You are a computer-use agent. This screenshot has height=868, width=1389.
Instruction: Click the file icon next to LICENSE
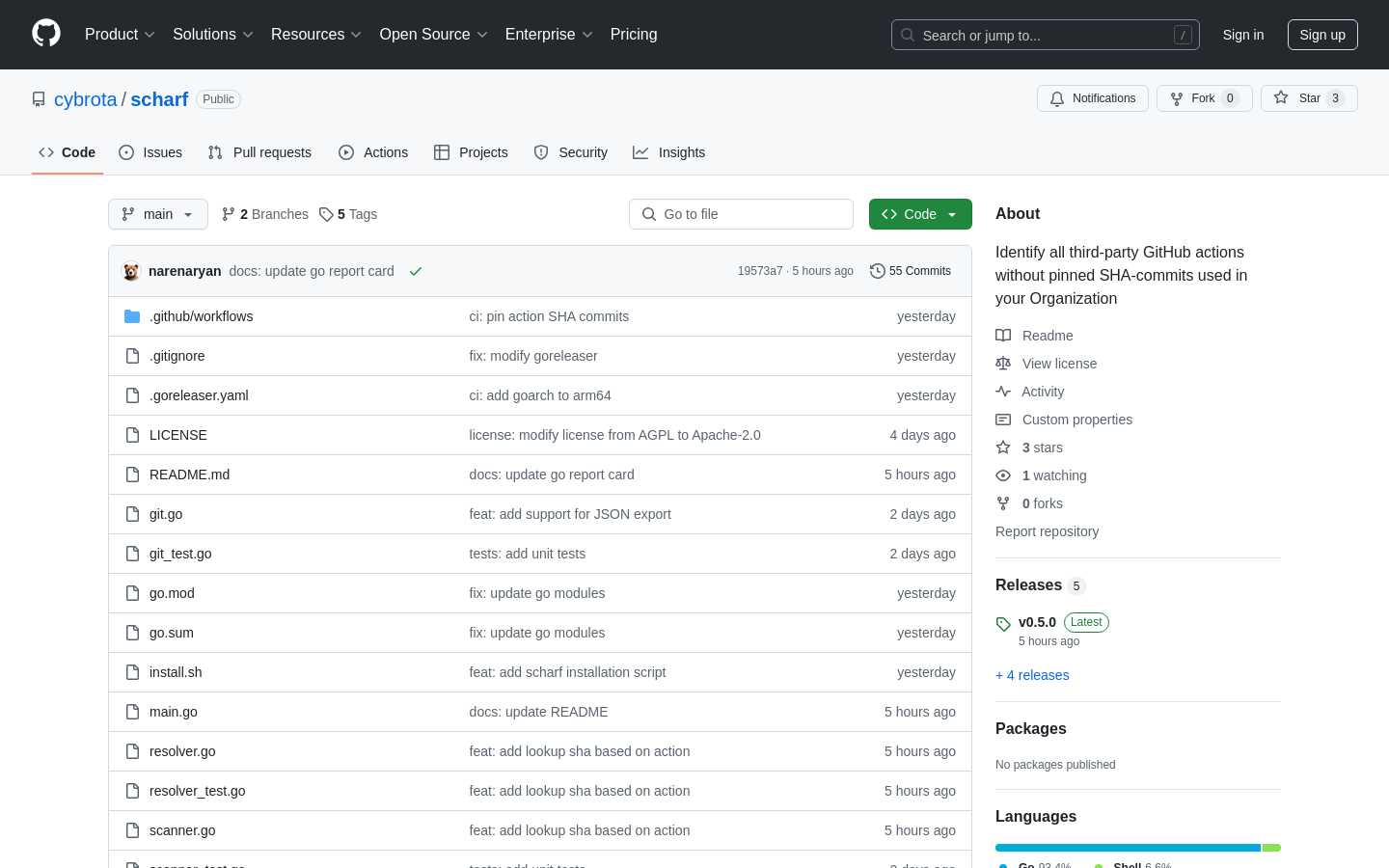coord(132,435)
